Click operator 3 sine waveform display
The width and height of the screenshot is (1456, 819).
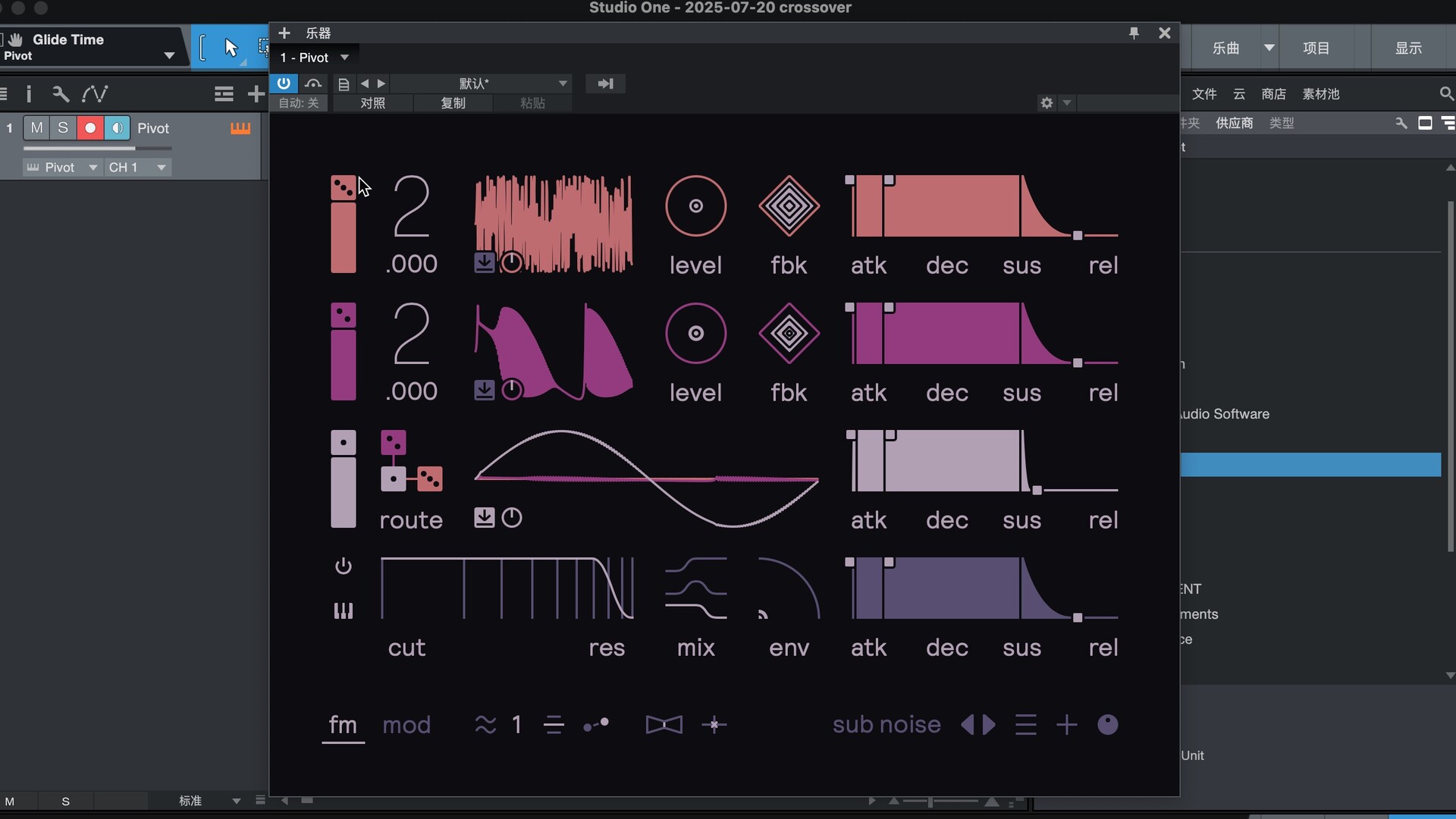point(647,479)
